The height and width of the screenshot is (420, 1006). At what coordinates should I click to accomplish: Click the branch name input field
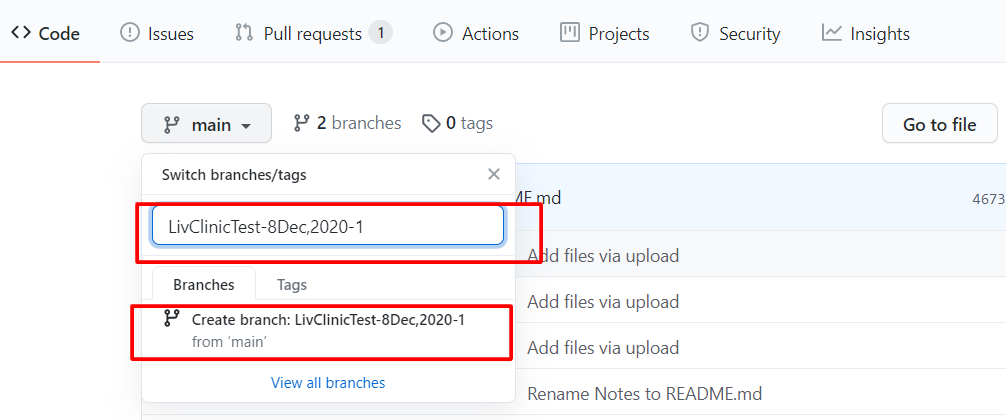(x=328, y=226)
